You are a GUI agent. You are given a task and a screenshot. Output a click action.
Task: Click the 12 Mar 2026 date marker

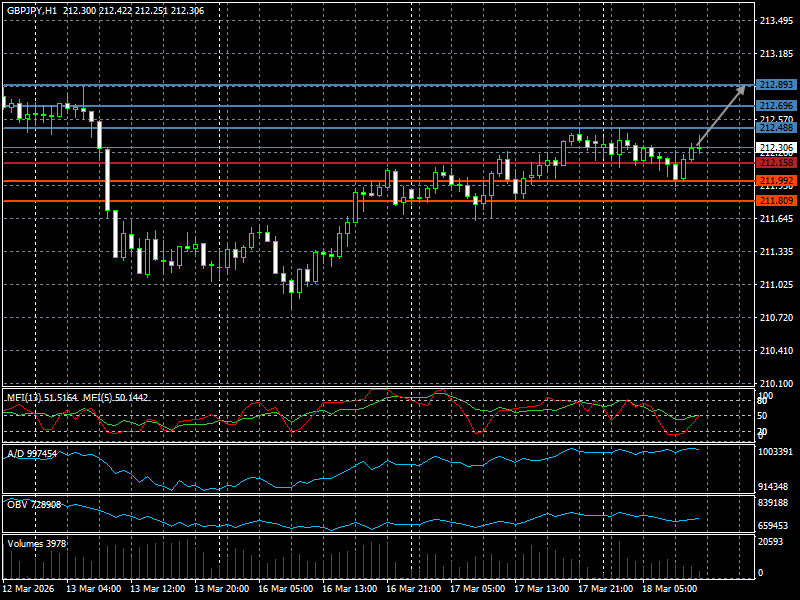pyautogui.click(x=29, y=589)
